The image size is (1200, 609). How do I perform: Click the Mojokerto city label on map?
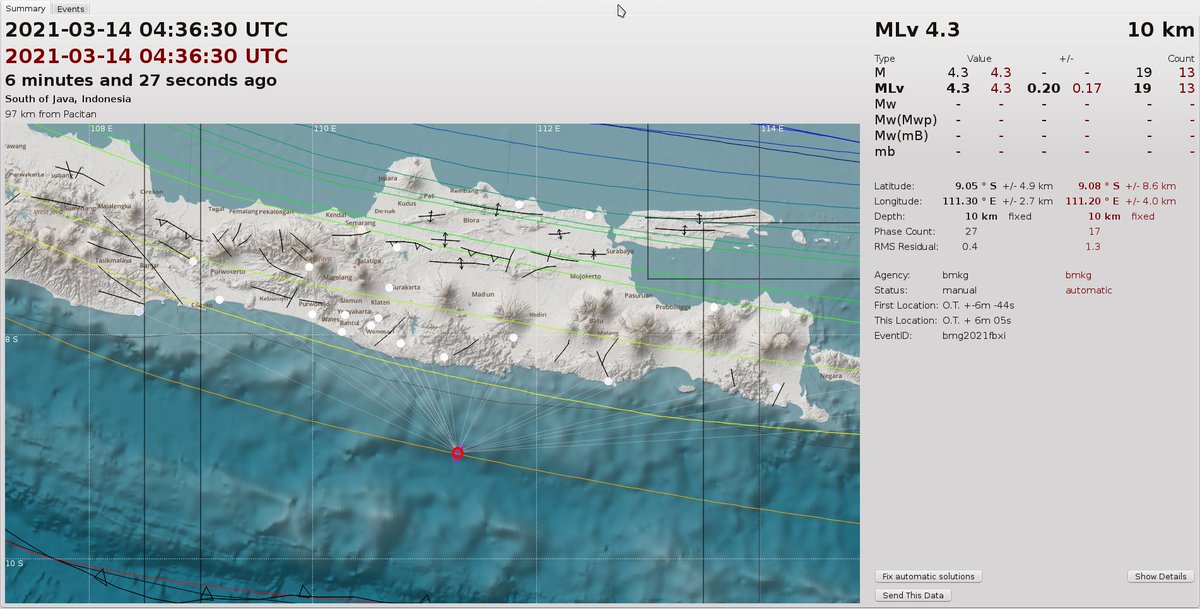(584, 275)
